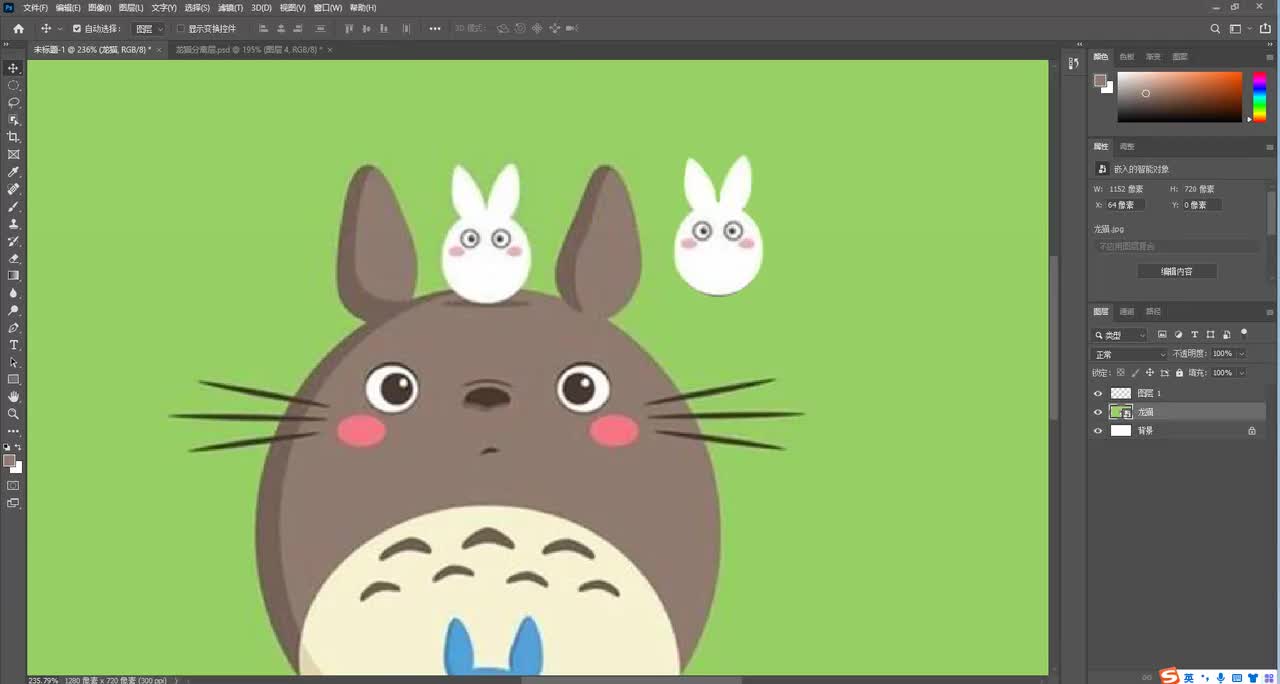This screenshot has height=684, width=1280.
Task: Click the options bar more options dots
Action: click(435, 29)
